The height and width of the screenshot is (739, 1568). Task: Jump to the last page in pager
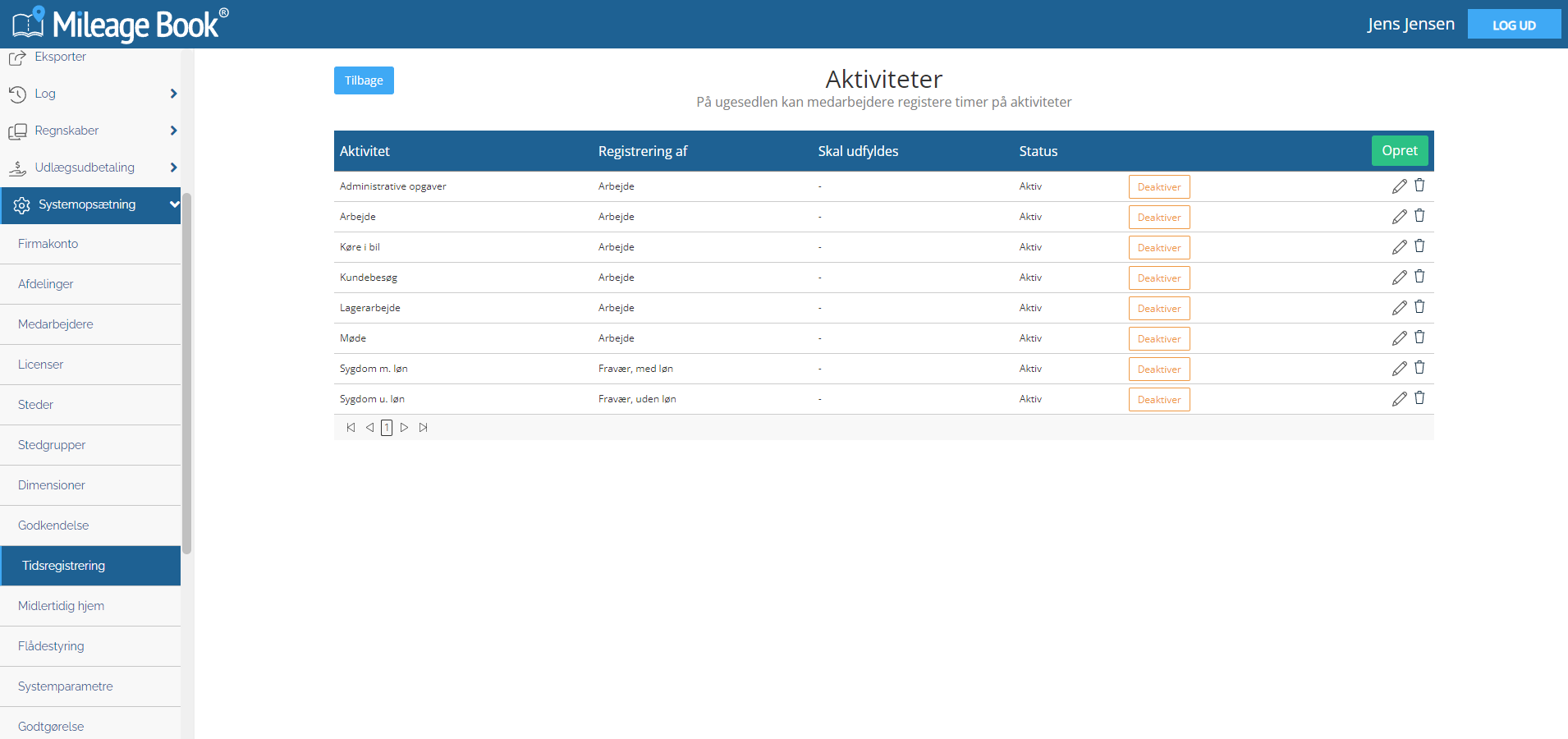[x=424, y=428]
